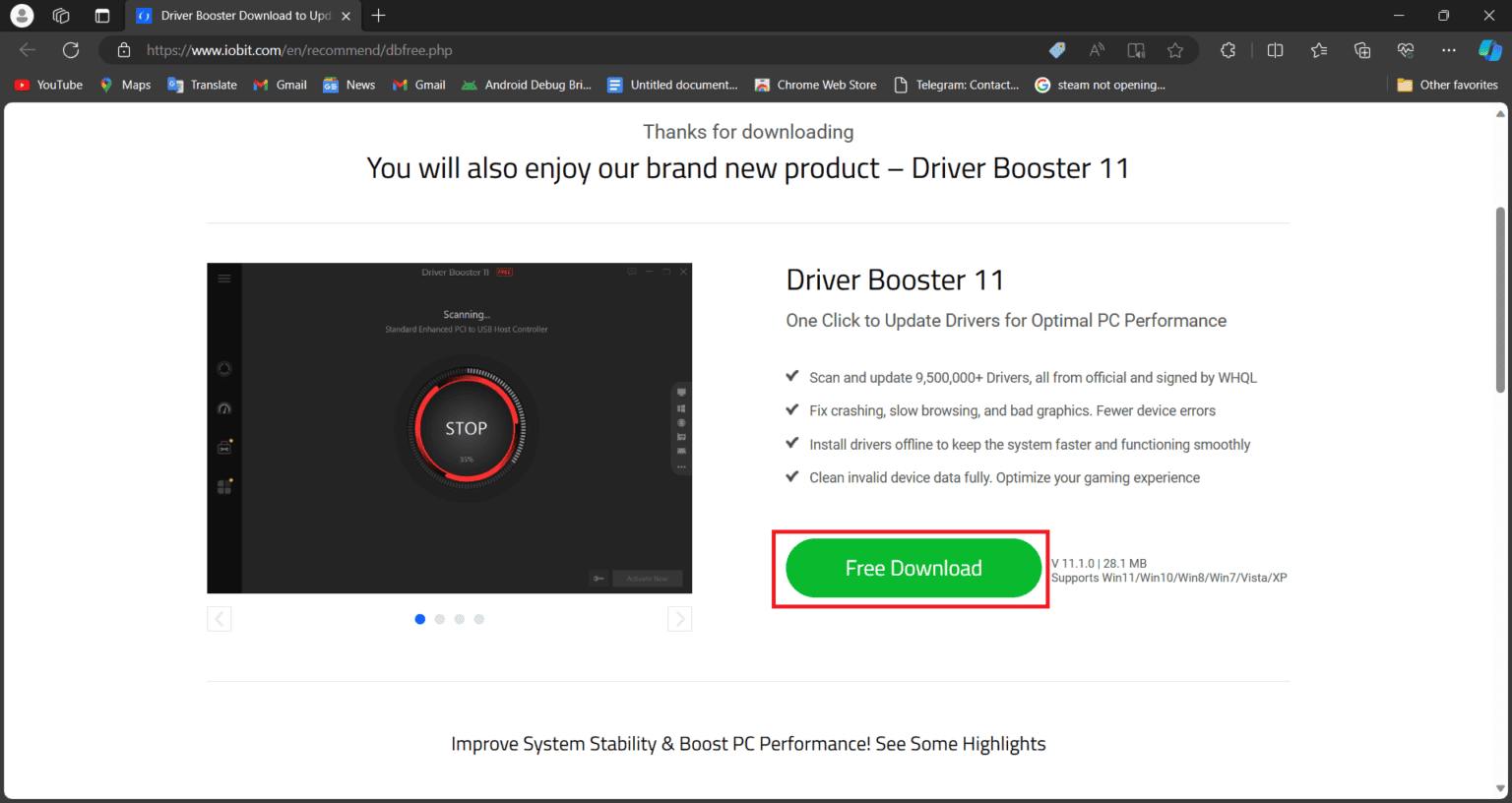Open a new browser tab

pyautogui.click(x=379, y=16)
